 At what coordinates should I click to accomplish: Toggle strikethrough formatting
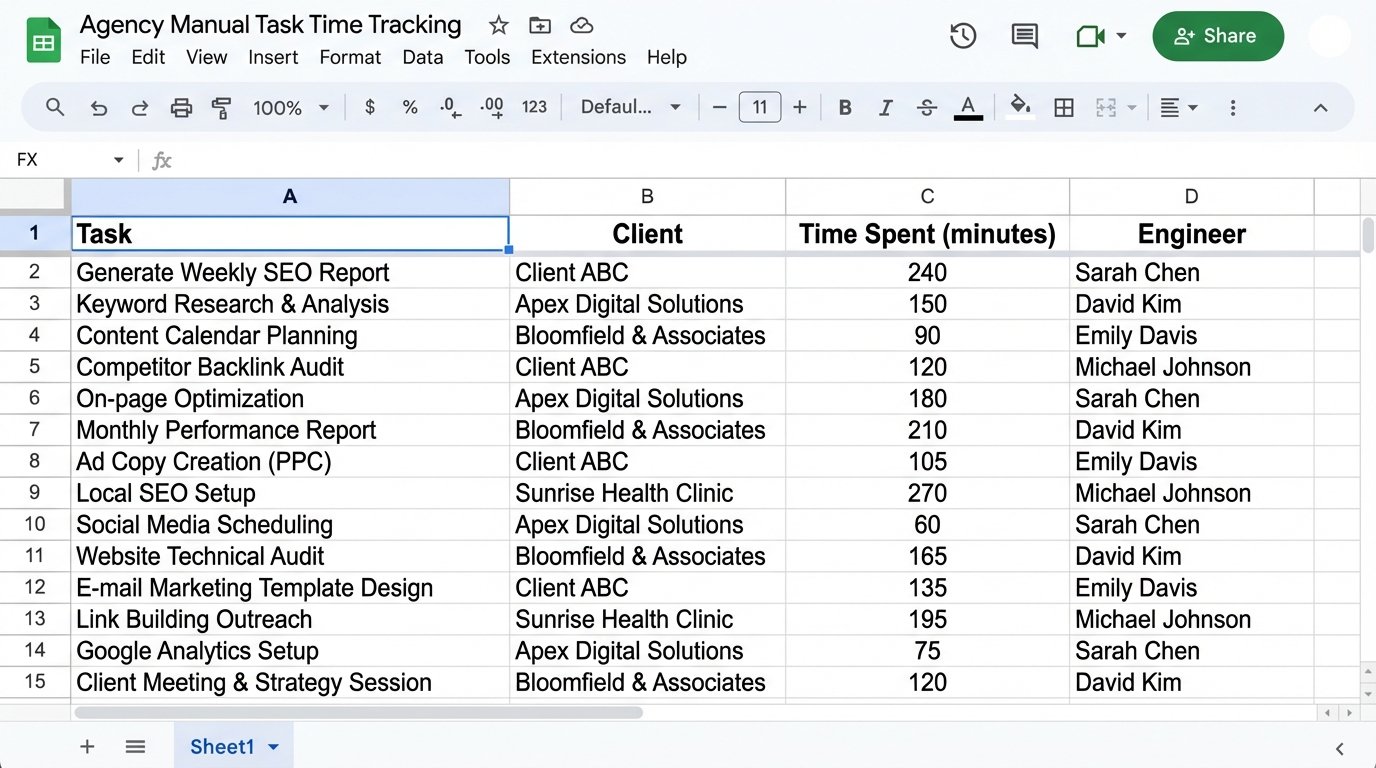(926, 107)
